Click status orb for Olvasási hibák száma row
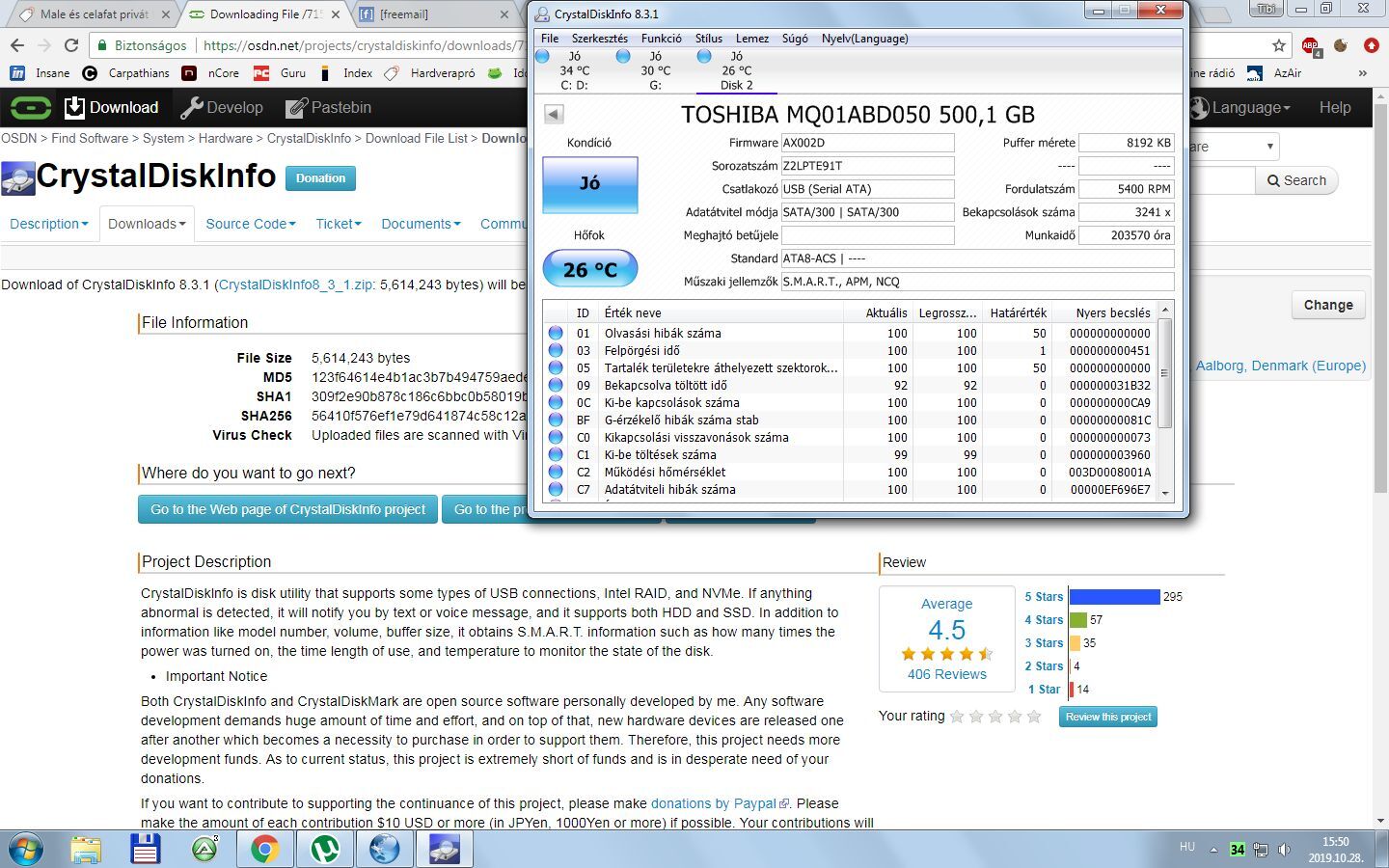This screenshot has height=868, width=1389. [556, 333]
